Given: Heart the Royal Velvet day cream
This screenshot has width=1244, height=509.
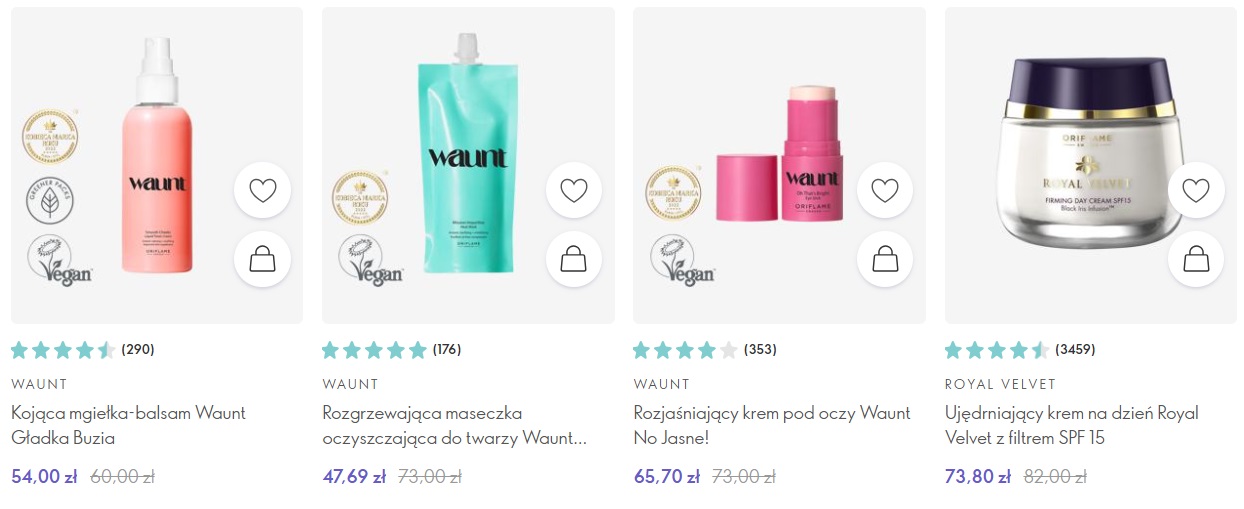Looking at the screenshot, I should point(1196,190).
